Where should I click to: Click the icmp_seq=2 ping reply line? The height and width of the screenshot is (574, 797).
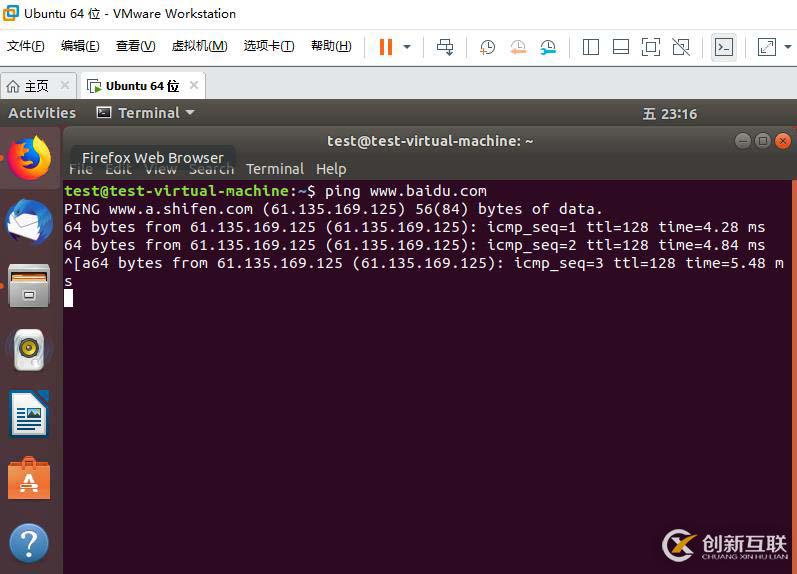[x=414, y=245]
